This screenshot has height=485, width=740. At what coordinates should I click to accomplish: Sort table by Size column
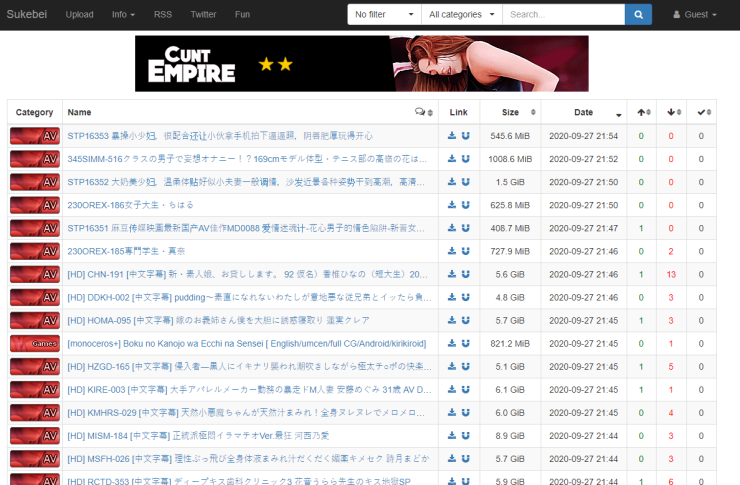pos(510,112)
